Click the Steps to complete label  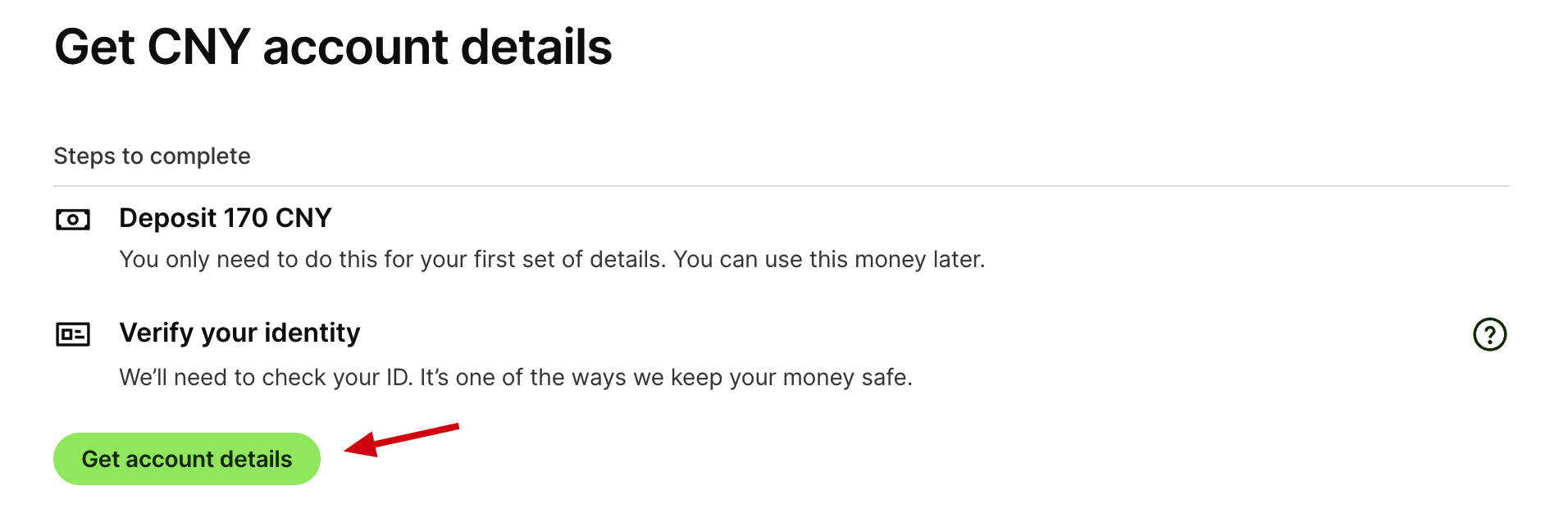153,156
